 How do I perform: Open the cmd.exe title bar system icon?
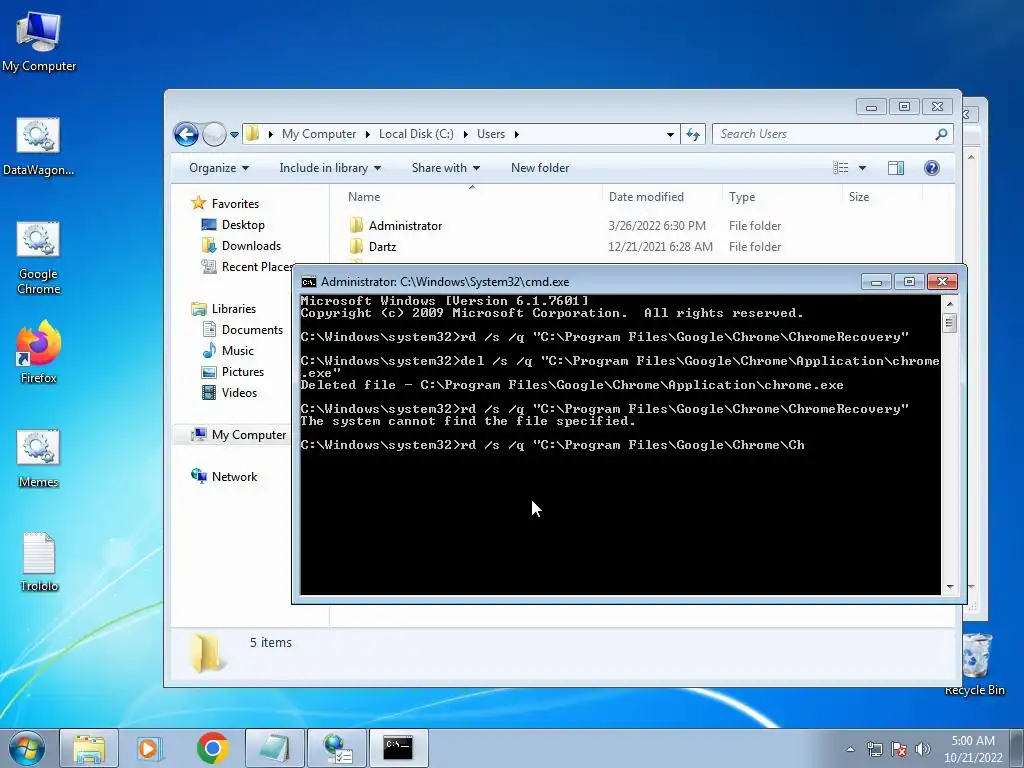pyautogui.click(x=309, y=282)
